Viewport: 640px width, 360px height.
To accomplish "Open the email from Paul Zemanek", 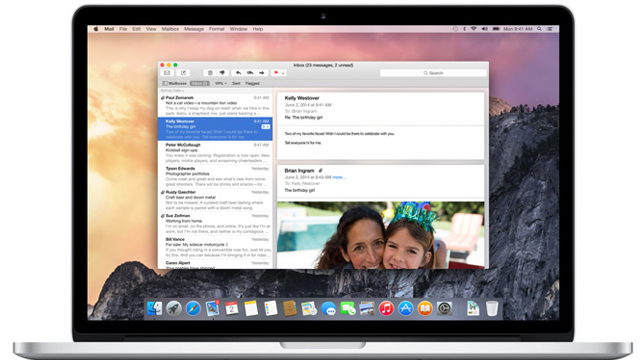I will click(215, 105).
